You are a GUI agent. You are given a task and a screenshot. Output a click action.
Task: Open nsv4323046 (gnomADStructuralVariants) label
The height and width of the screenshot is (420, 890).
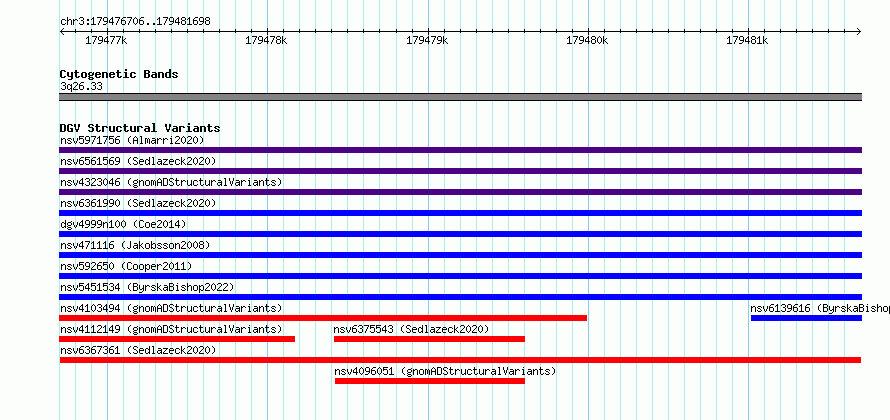(x=171, y=182)
